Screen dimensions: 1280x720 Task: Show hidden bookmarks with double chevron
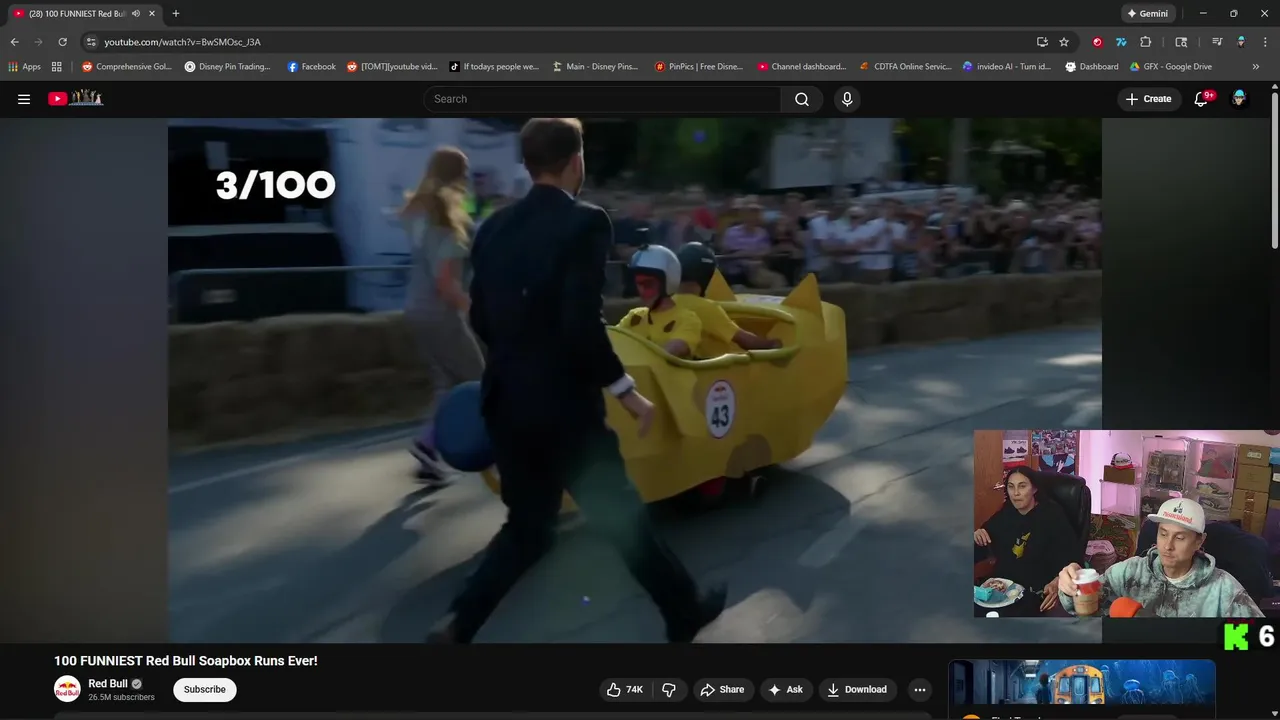[x=1256, y=66]
